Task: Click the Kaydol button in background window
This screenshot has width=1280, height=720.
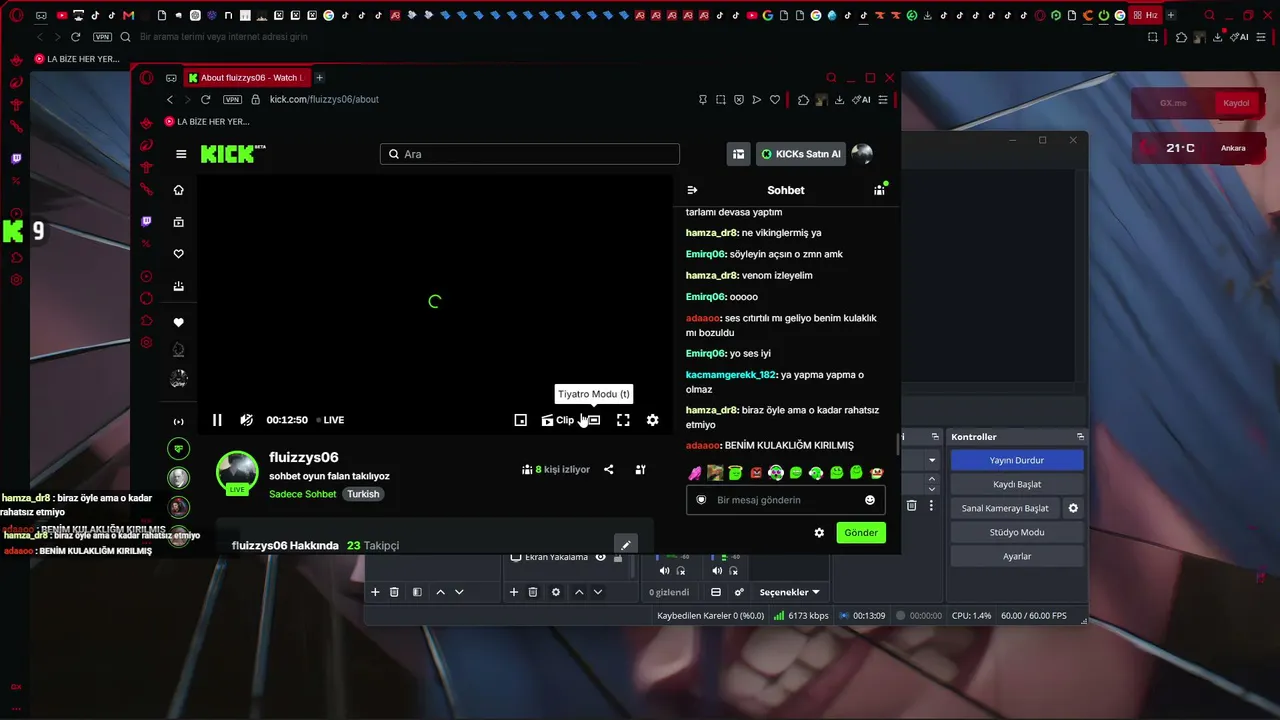Action: (x=1236, y=103)
